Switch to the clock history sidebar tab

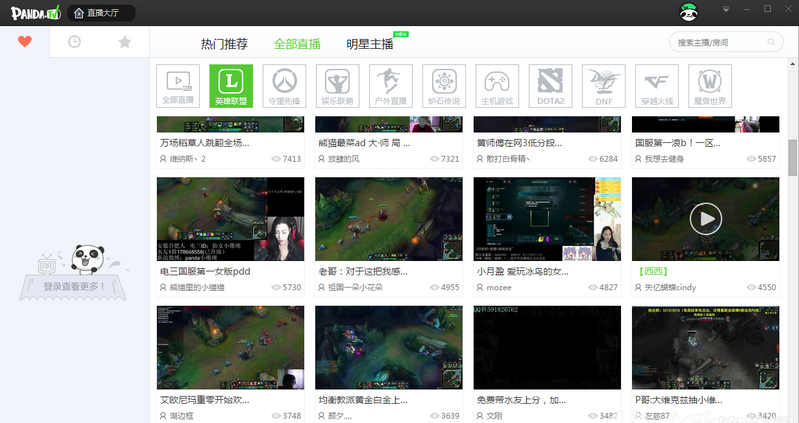pyautogui.click(x=75, y=42)
